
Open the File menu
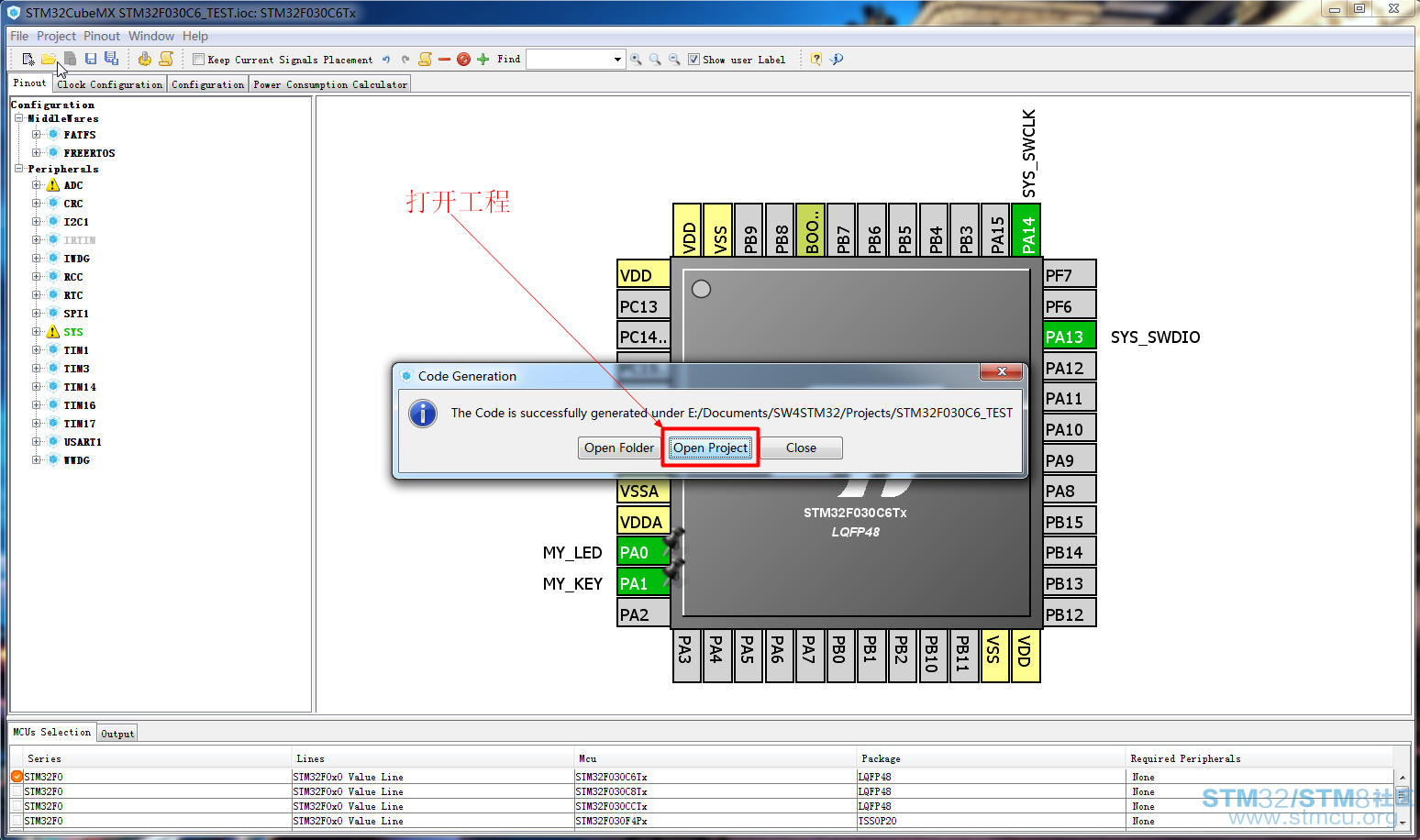coord(19,36)
